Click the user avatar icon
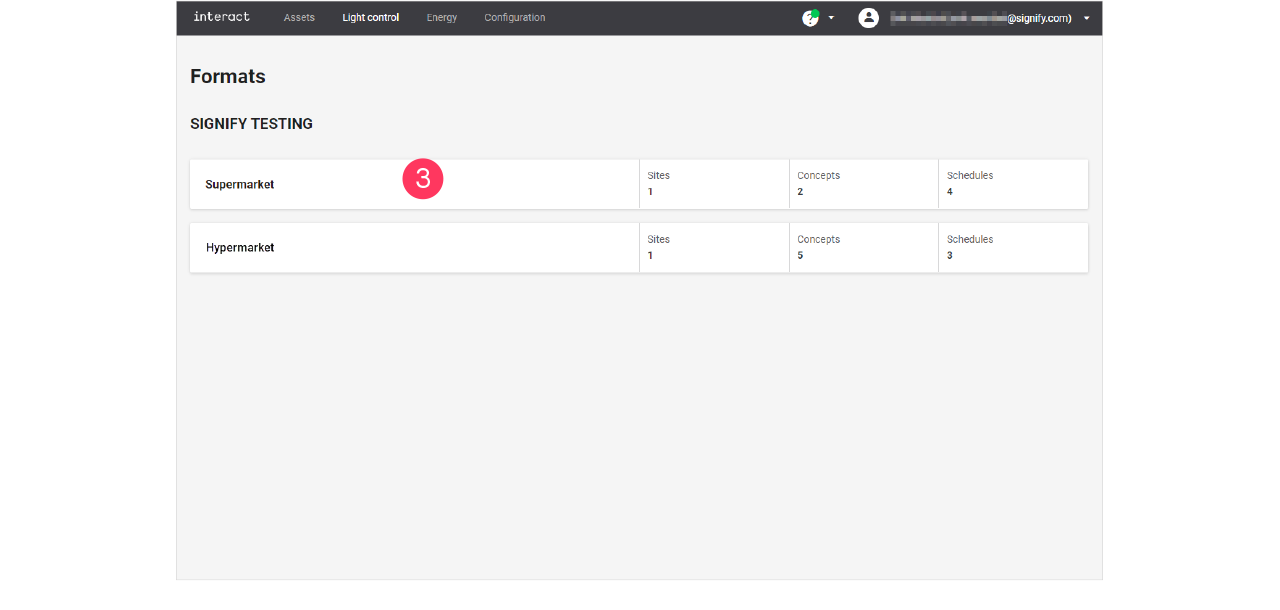This screenshot has width=1280, height=610. [868, 17]
